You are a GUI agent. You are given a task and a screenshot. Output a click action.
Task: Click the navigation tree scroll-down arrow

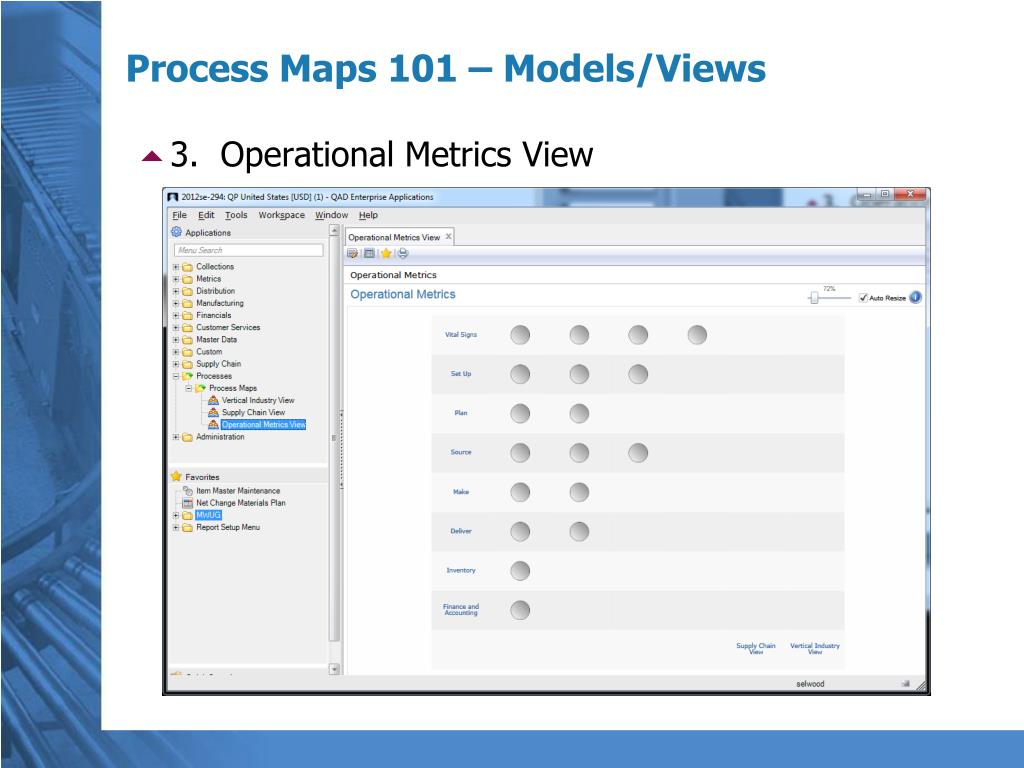click(334, 669)
